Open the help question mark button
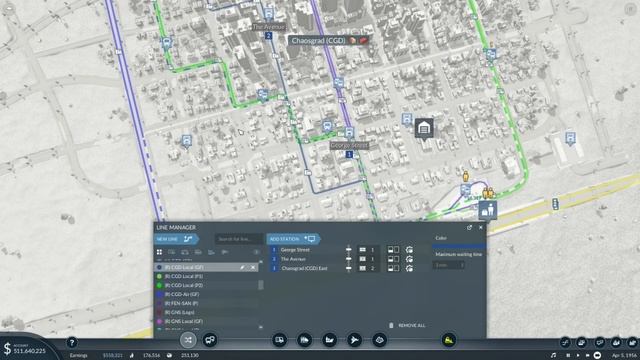This screenshot has height=360, width=640. pos(72,342)
